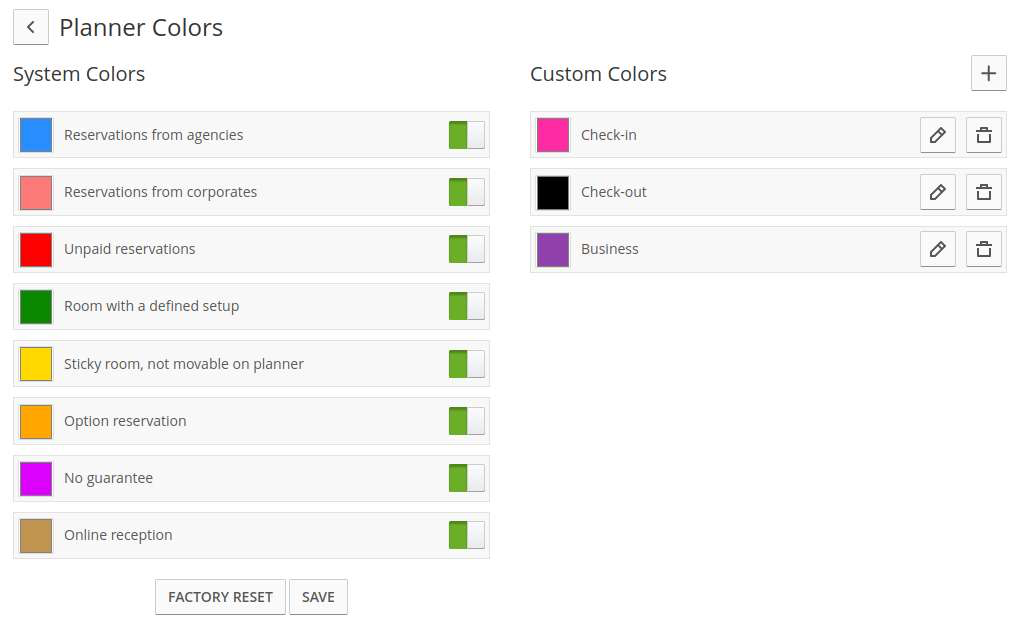This screenshot has width=1013, height=619.
Task: Toggle Room with a defined setup switch
Action: tap(466, 306)
